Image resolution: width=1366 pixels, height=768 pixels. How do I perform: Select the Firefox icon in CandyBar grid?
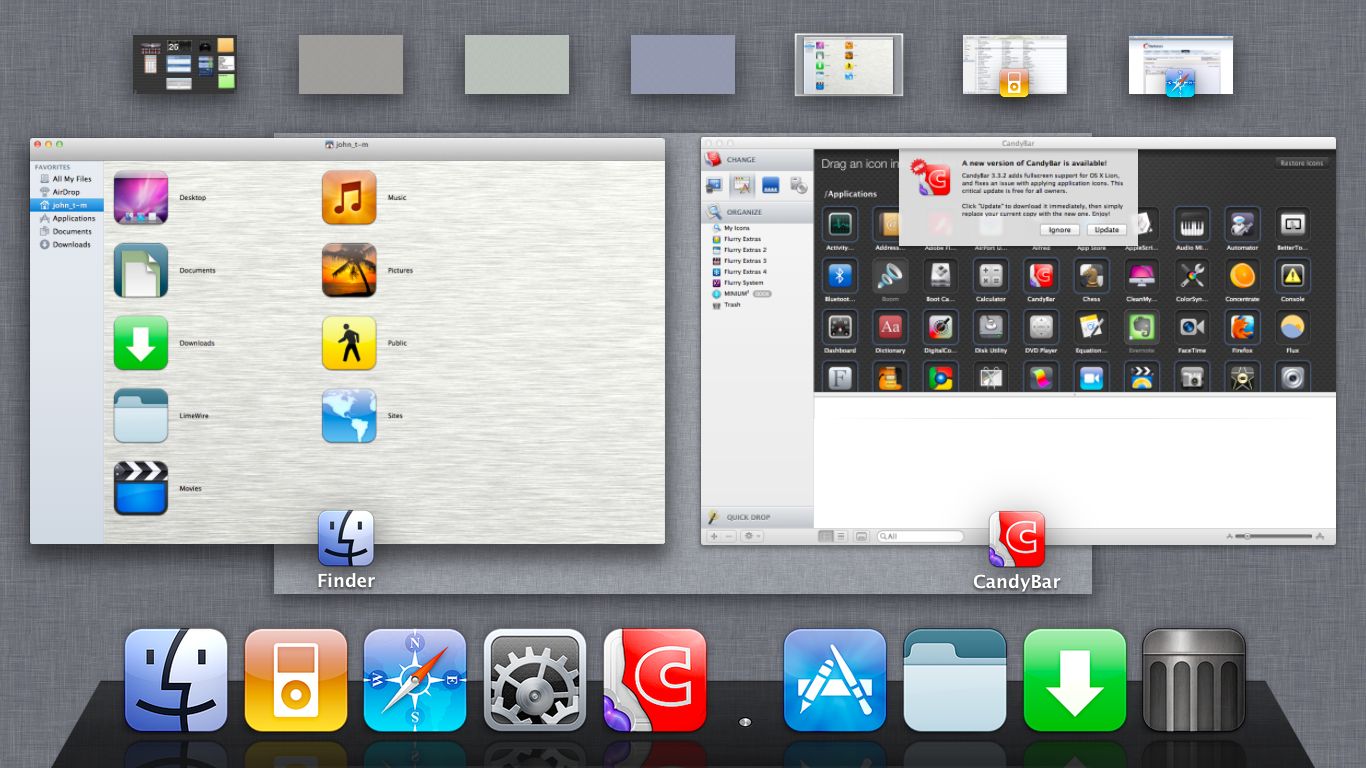[x=1242, y=326]
